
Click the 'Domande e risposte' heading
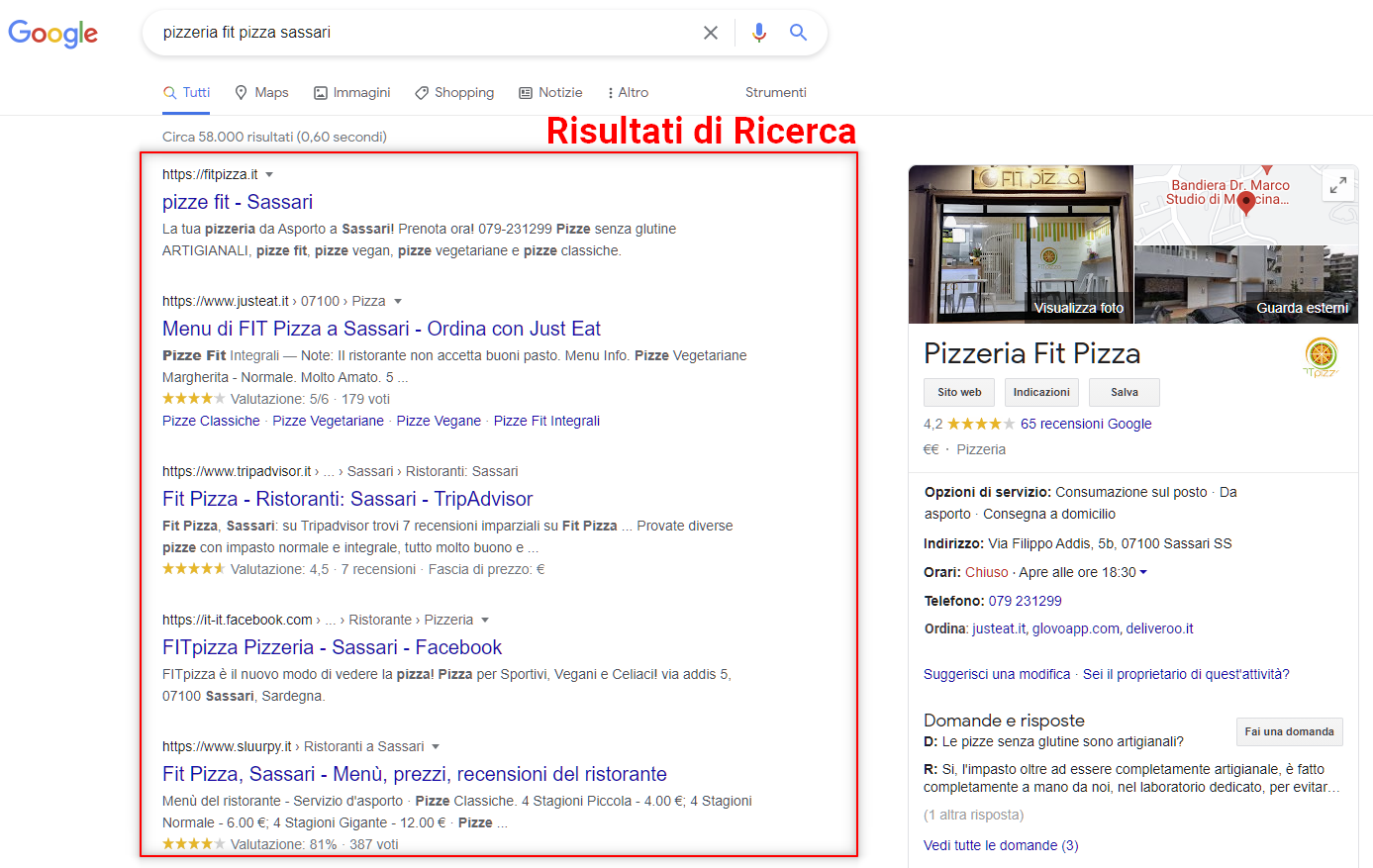(1004, 721)
